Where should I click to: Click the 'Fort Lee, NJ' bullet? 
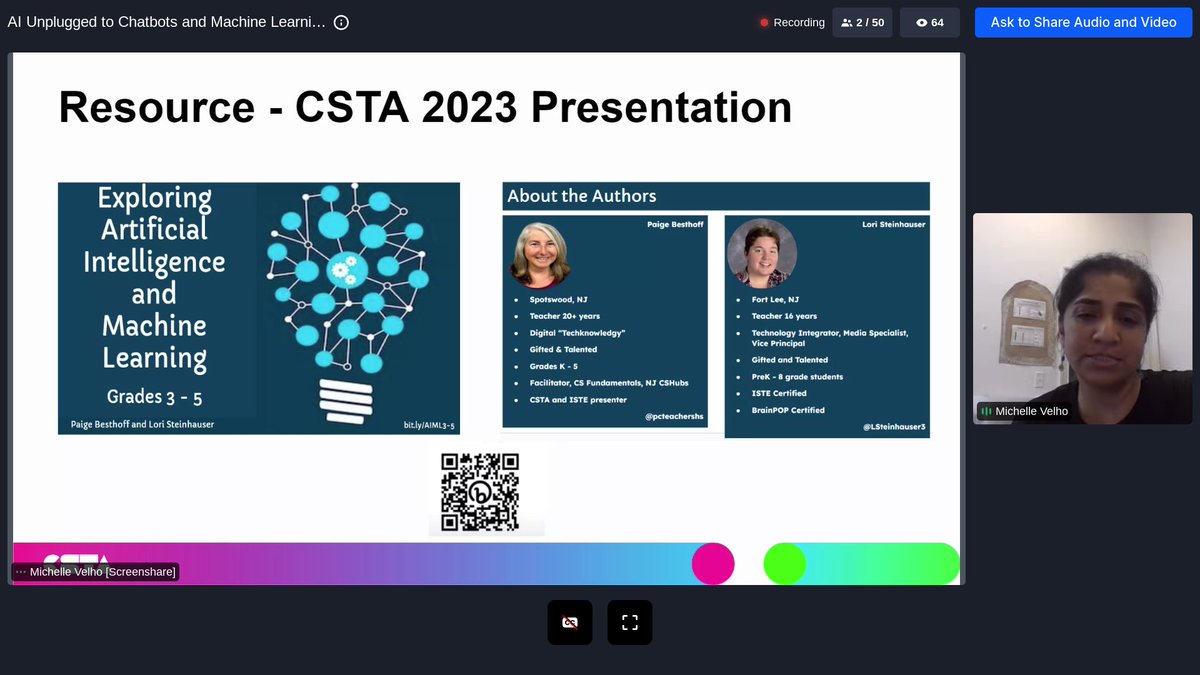pos(775,300)
